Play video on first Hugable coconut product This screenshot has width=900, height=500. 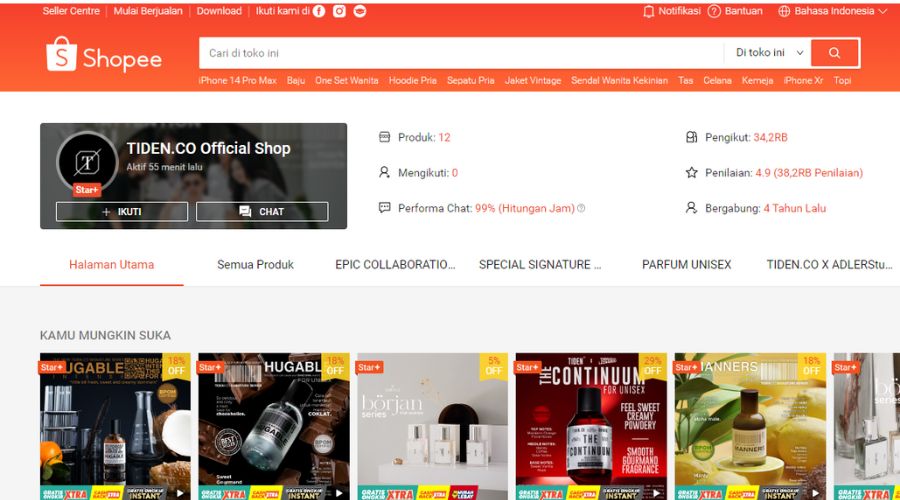pyautogui.click(x=180, y=493)
